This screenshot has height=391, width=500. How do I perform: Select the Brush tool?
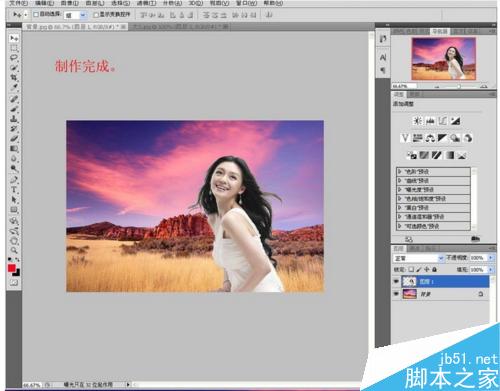(x=14, y=109)
